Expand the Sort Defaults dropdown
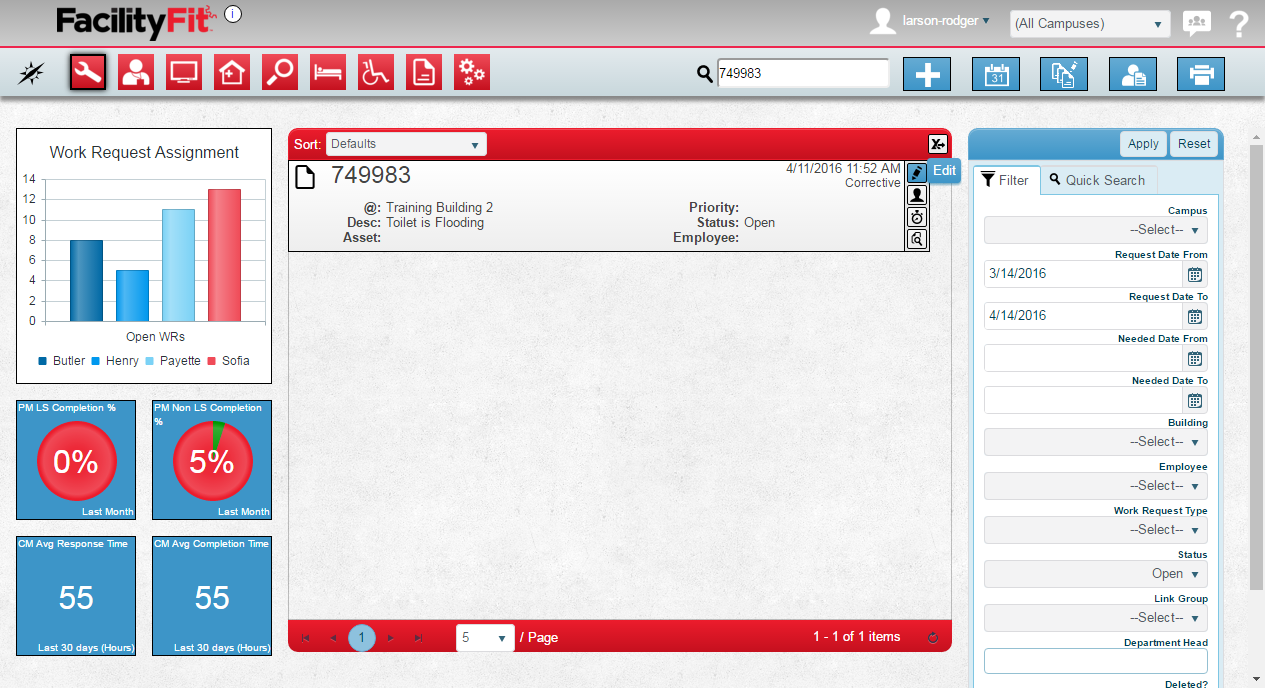1265x688 pixels. click(x=406, y=144)
